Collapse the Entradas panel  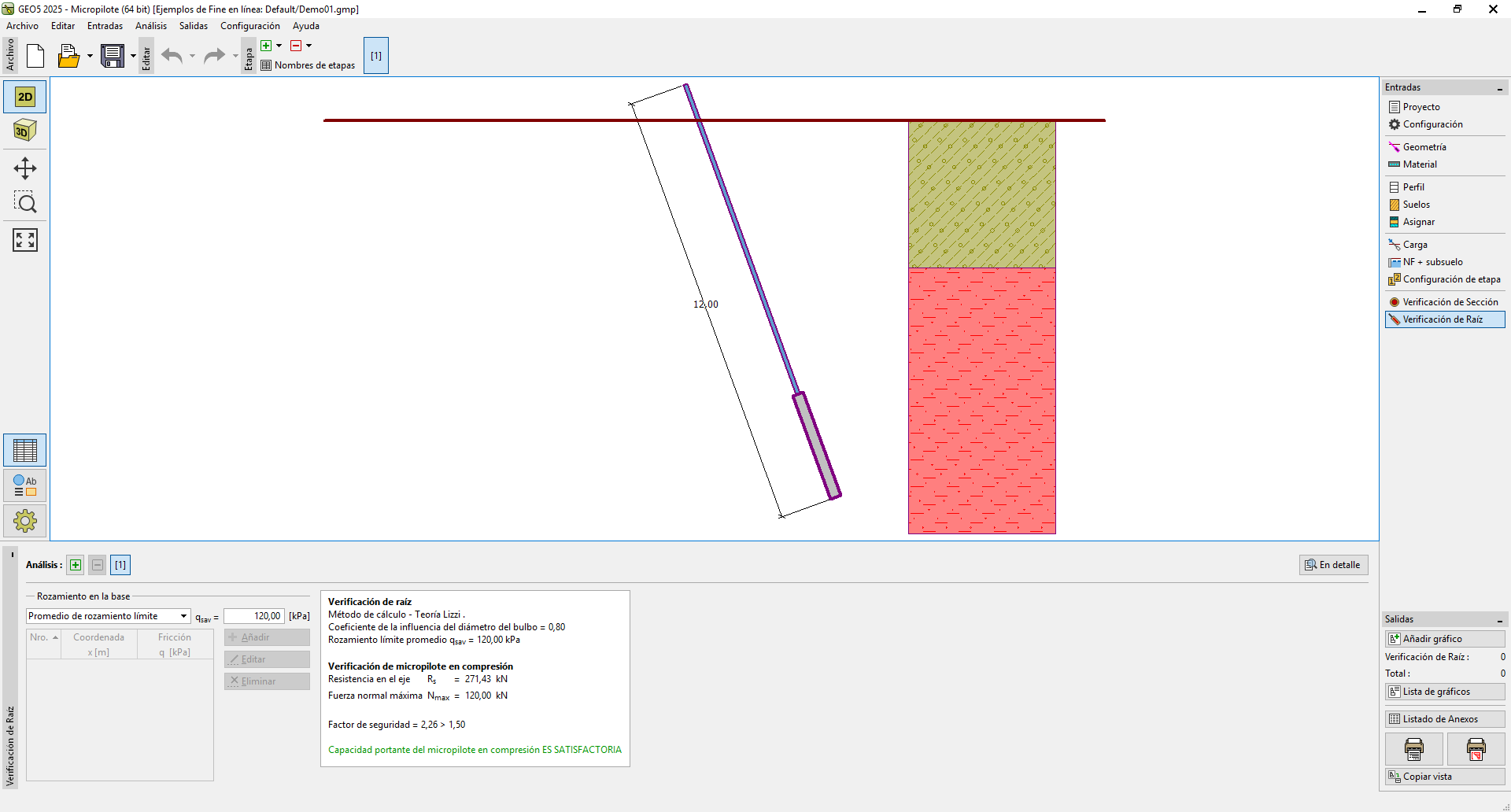pyautogui.click(x=1499, y=88)
